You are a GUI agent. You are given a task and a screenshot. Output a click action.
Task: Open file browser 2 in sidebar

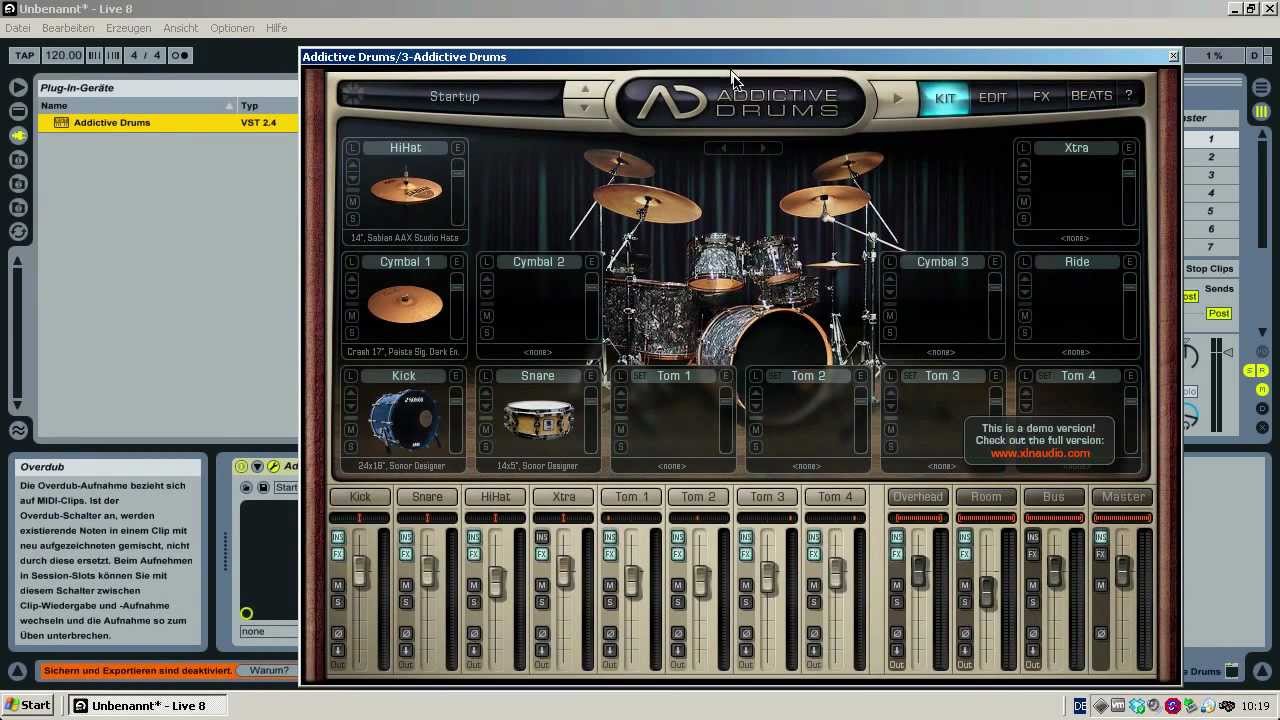[x=18, y=183]
